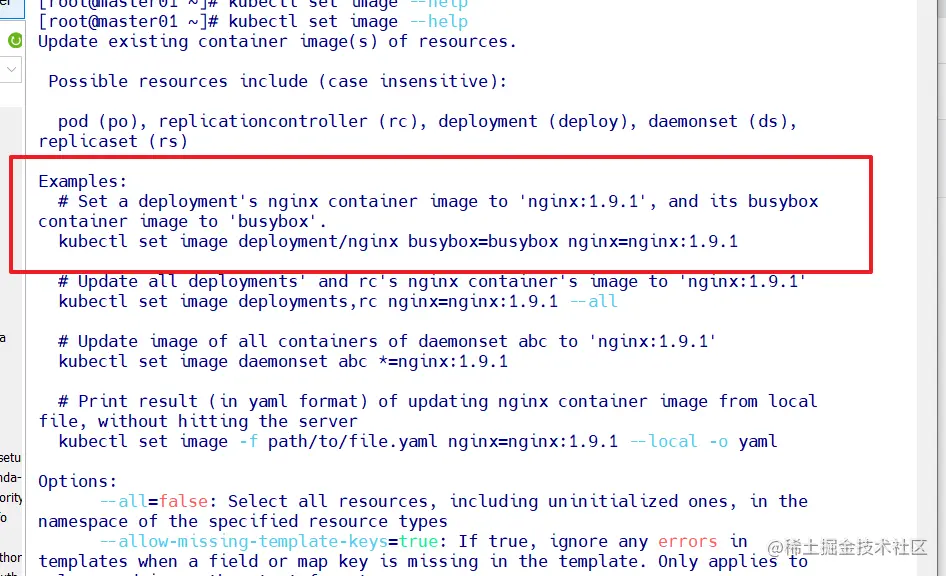Click the line "Update existing container image(s) of resources."
Image resolution: width=946 pixels, height=576 pixels.
pyautogui.click(x=277, y=42)
